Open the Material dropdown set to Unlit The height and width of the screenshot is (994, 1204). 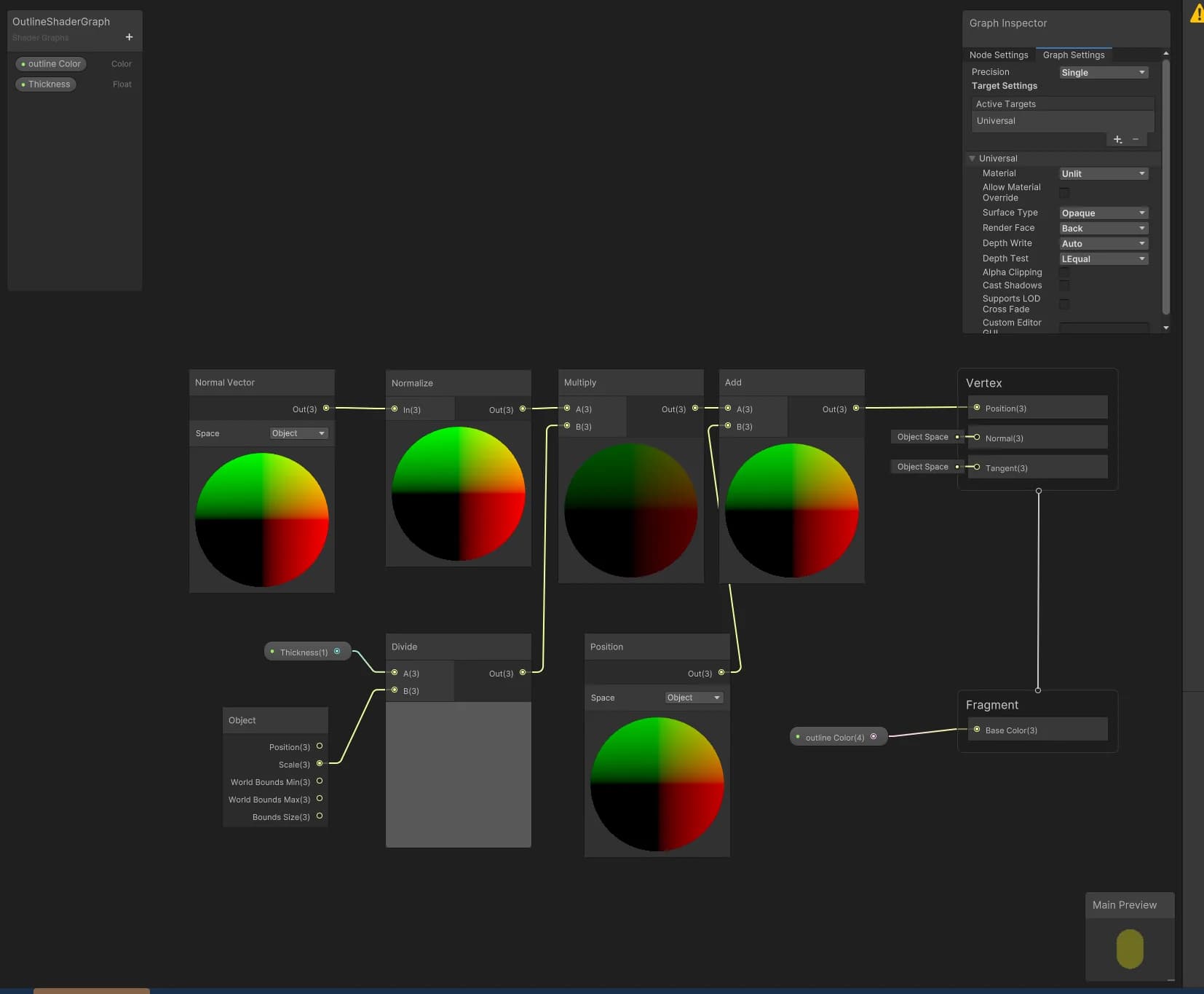[1104, 173]
